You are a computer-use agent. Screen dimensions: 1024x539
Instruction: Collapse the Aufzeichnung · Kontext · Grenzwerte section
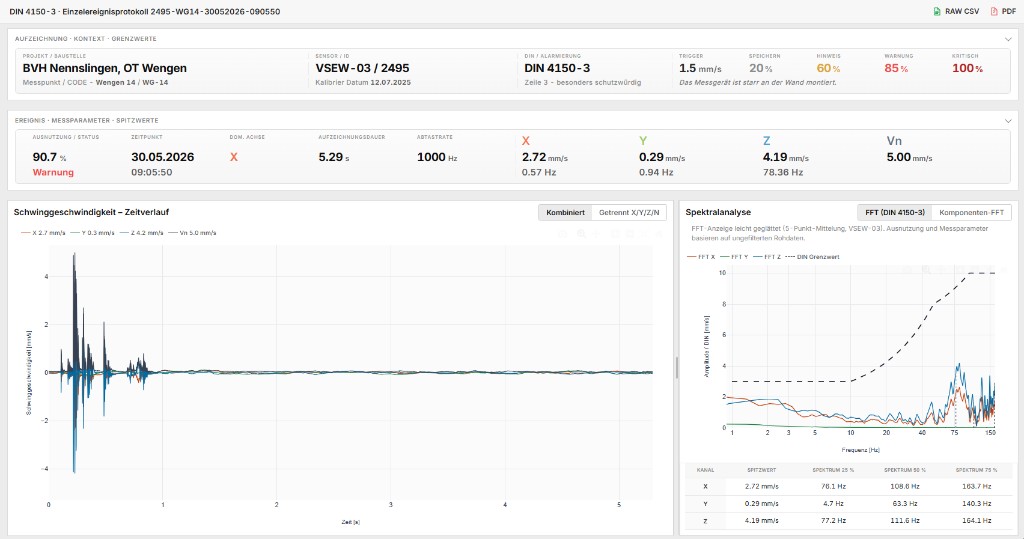coord(1008,39)
